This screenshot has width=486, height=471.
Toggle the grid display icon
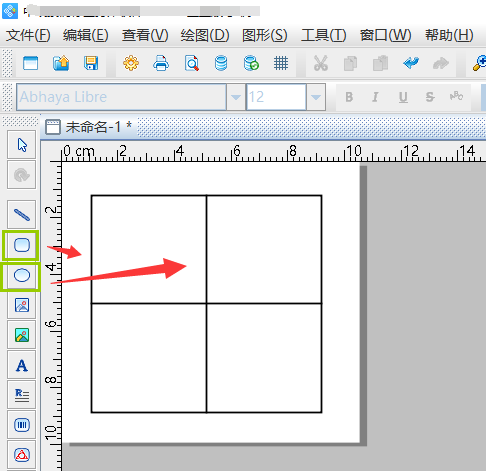[281, 63]
